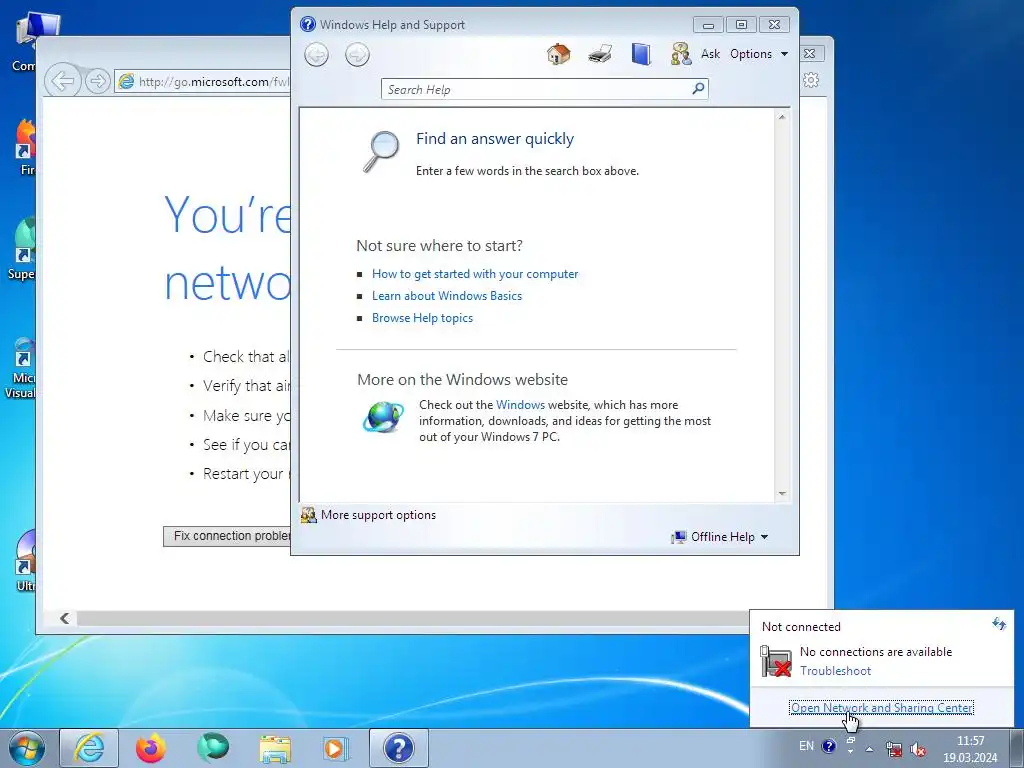The width and height of the screenshot is (1024, 768).
Task: Browse Help using the book icon
Action: [x=641, y=54]
